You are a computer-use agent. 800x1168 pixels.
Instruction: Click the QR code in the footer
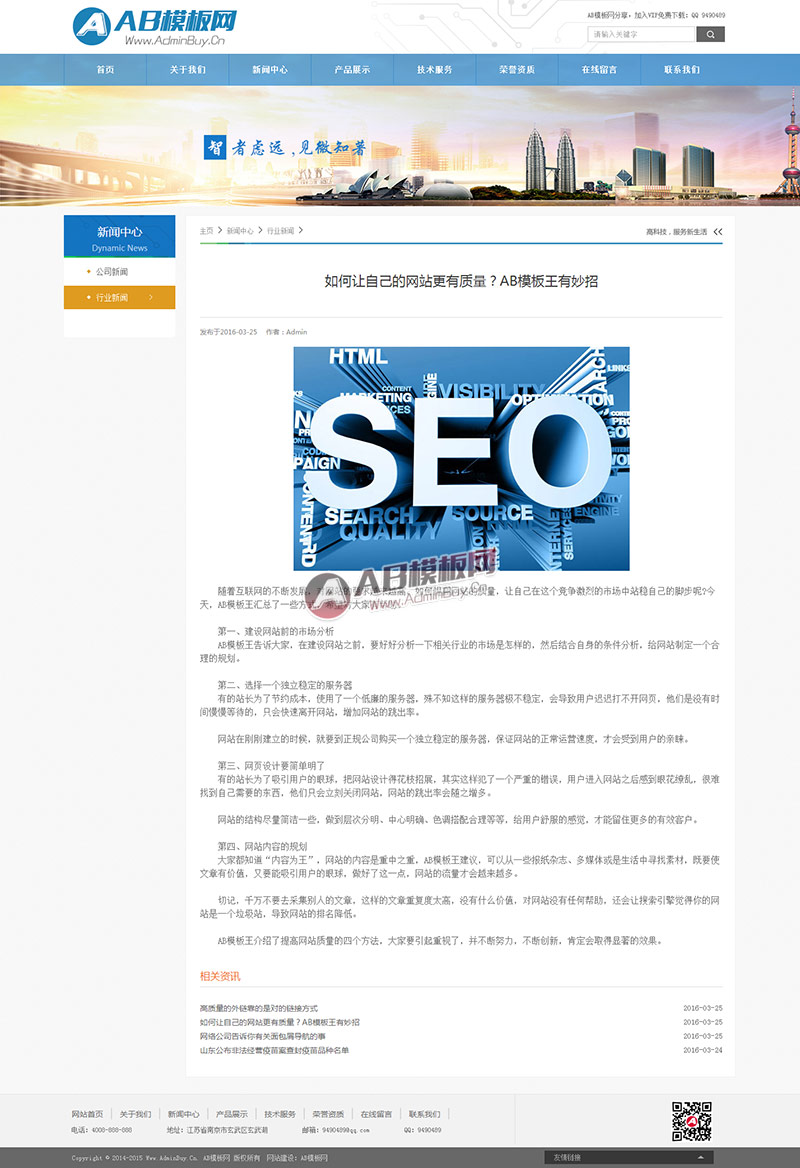click(x=691, y=1121)
